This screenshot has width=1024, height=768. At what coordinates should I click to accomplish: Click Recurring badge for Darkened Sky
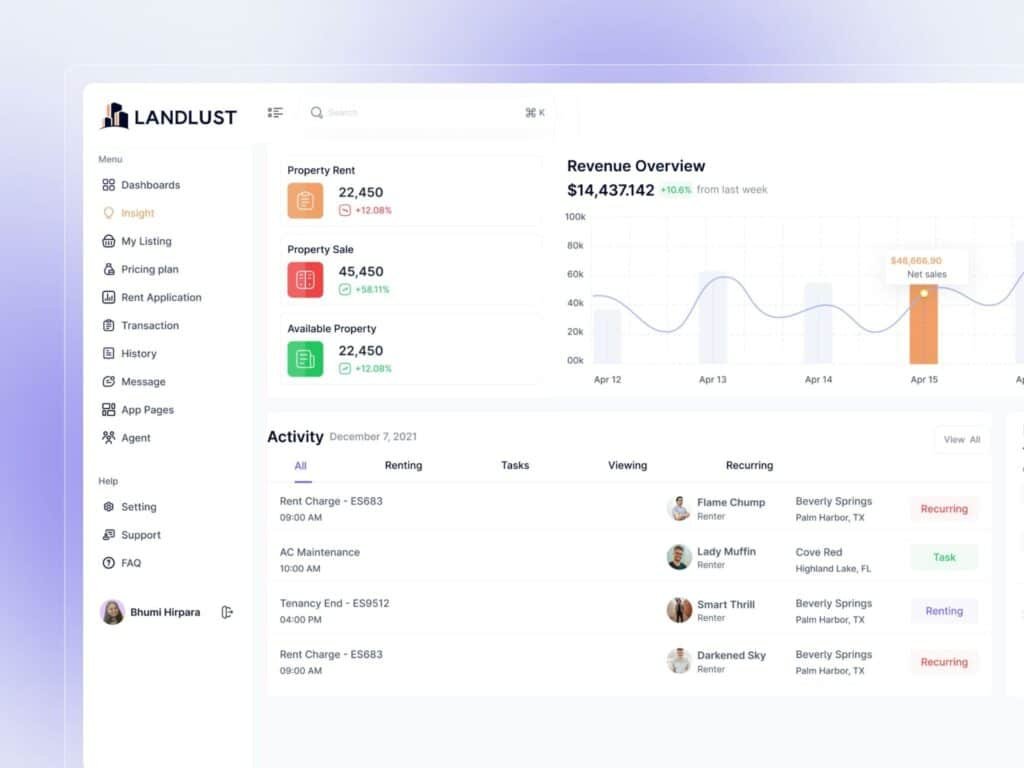pyautogui.click(x=944, y=662)
